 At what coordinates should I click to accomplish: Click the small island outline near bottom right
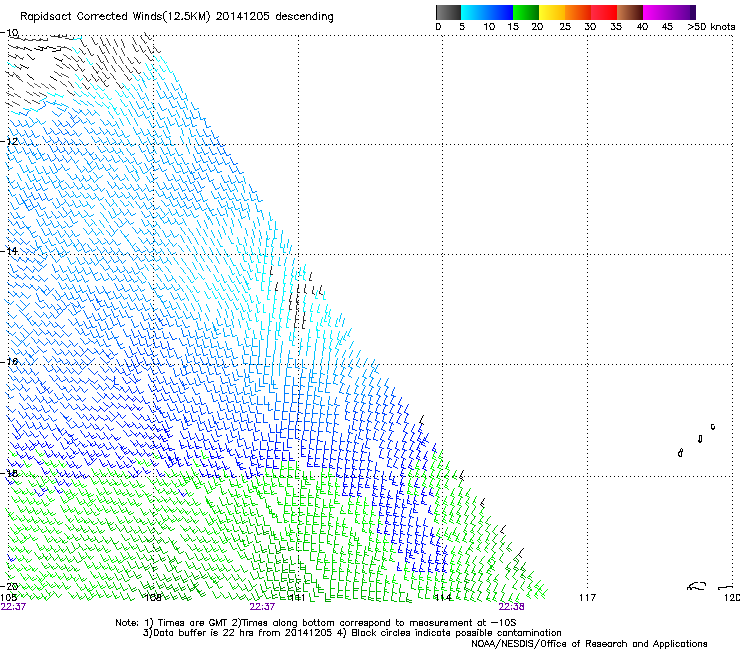pyautogui.click(x=697, y=586)
